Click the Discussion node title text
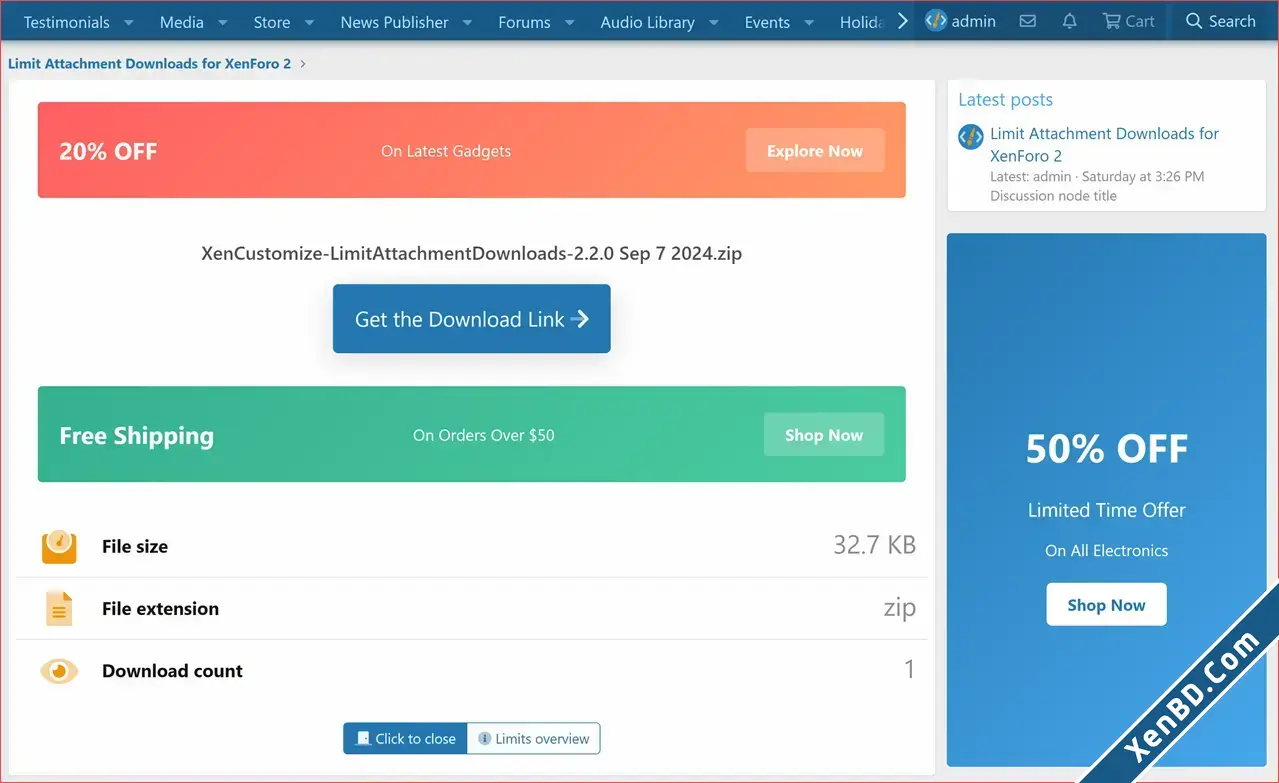 pyautogui.click(x=1053, y=196)
